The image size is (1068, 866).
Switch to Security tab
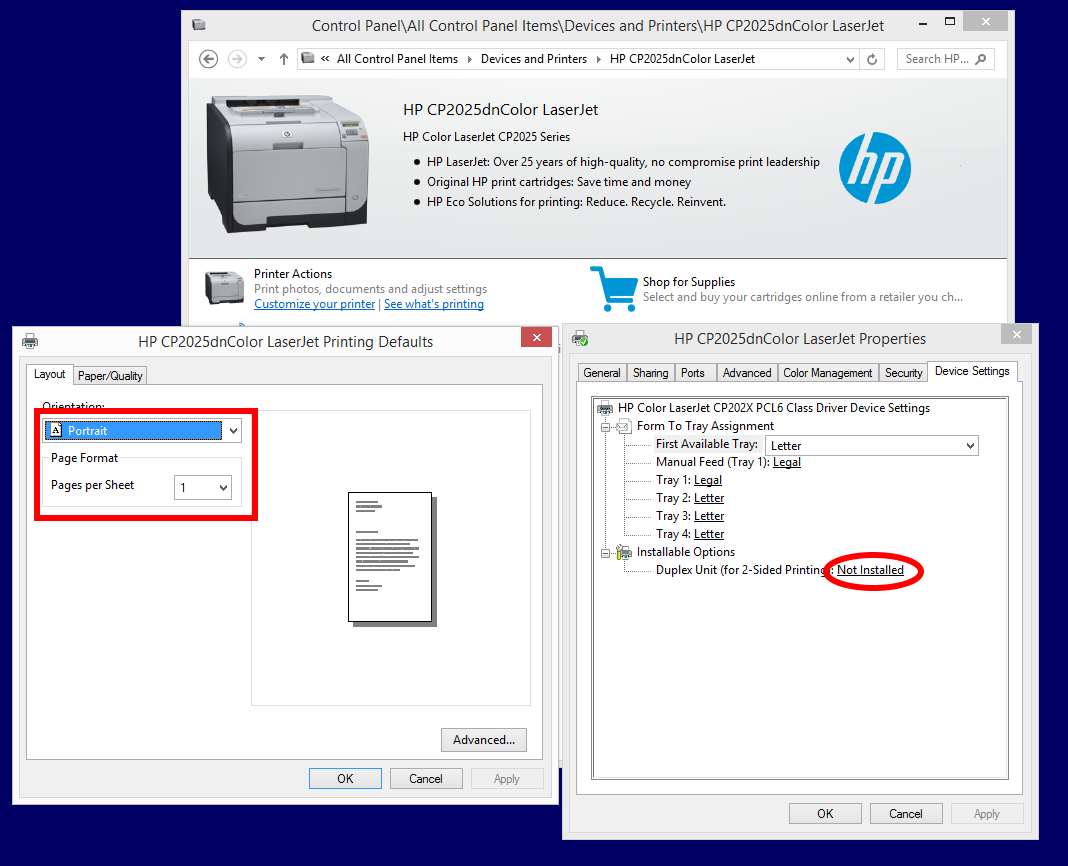904,373
